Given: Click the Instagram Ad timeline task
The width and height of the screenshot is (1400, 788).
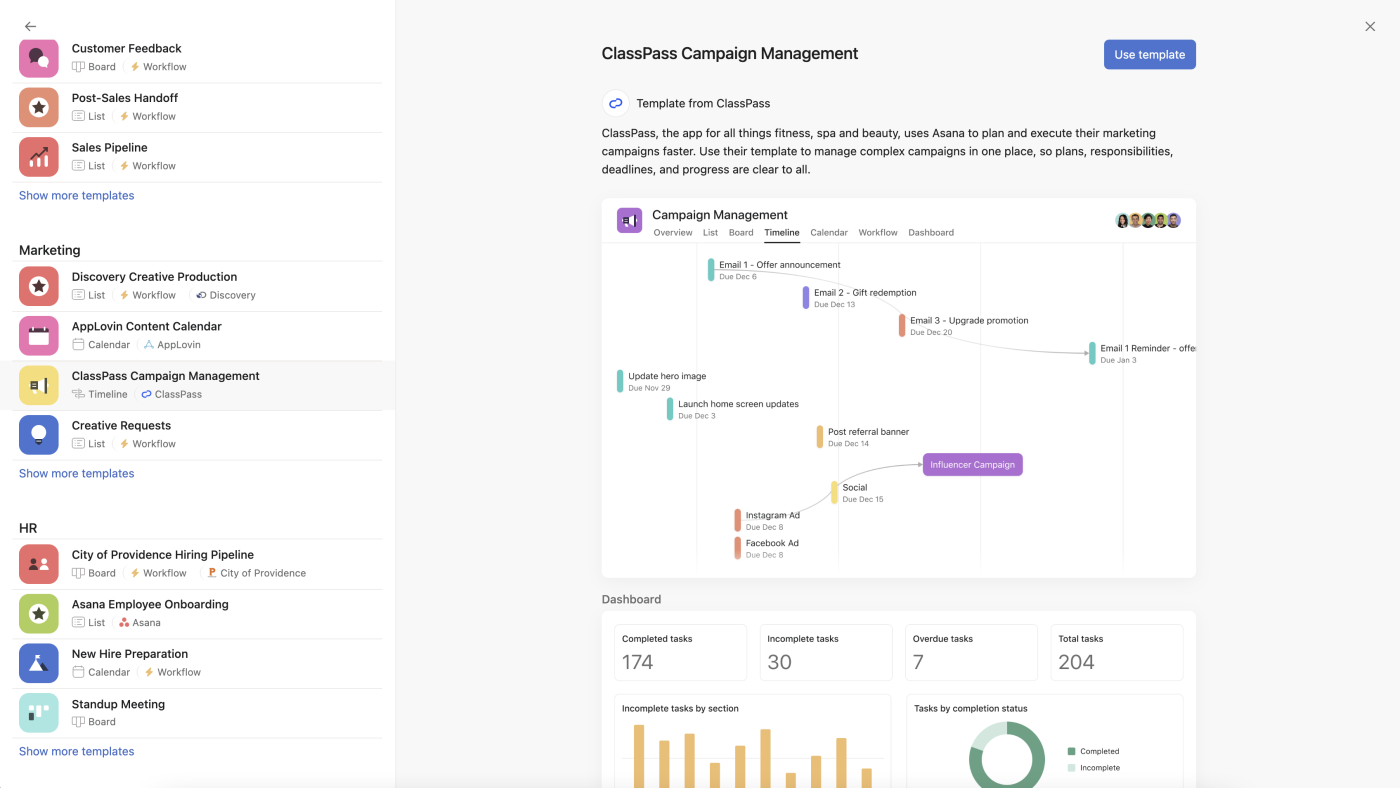Looking at the screenshot, I should [x=768, y=521].
